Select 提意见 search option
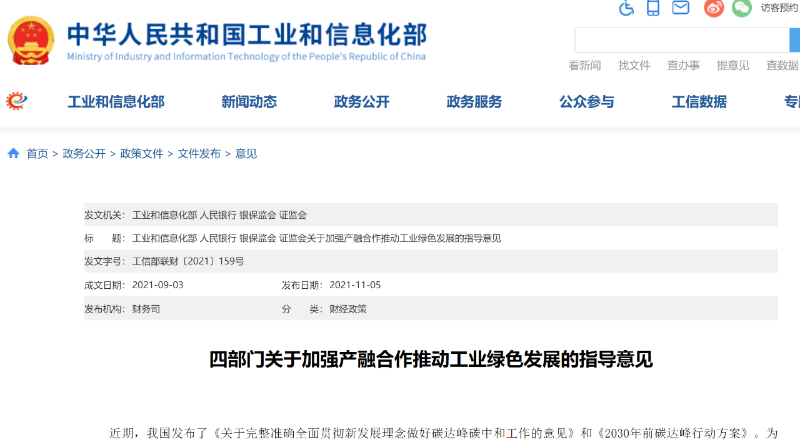800x442 pixels. tap(733, 65)
